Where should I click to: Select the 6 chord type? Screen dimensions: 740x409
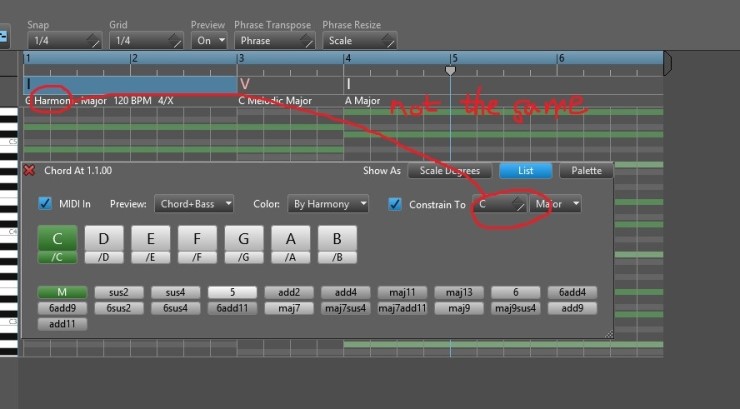[x=515, y=292]
